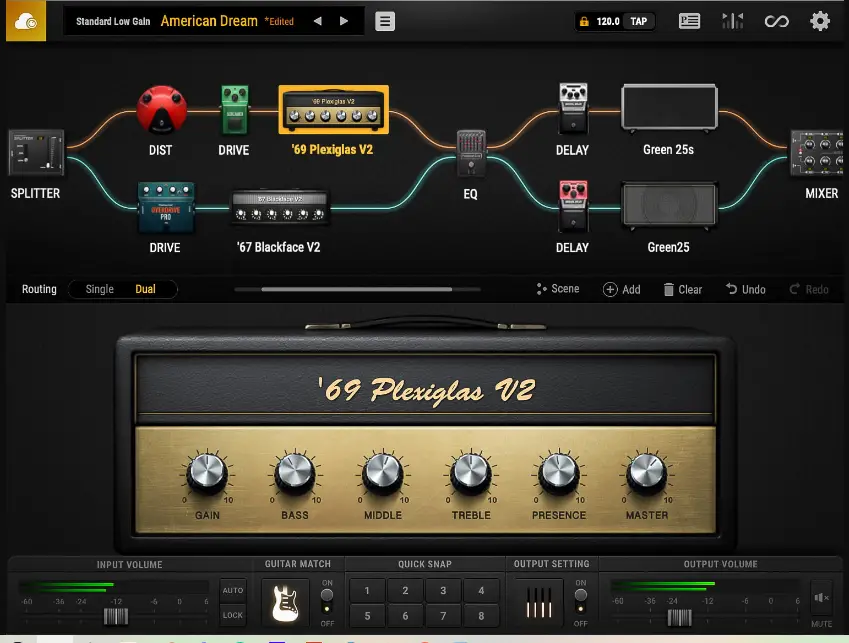The height and width of the screenshot is (643, 849).
Task: Click the TREBLE knob
Action: click(471, 474)
